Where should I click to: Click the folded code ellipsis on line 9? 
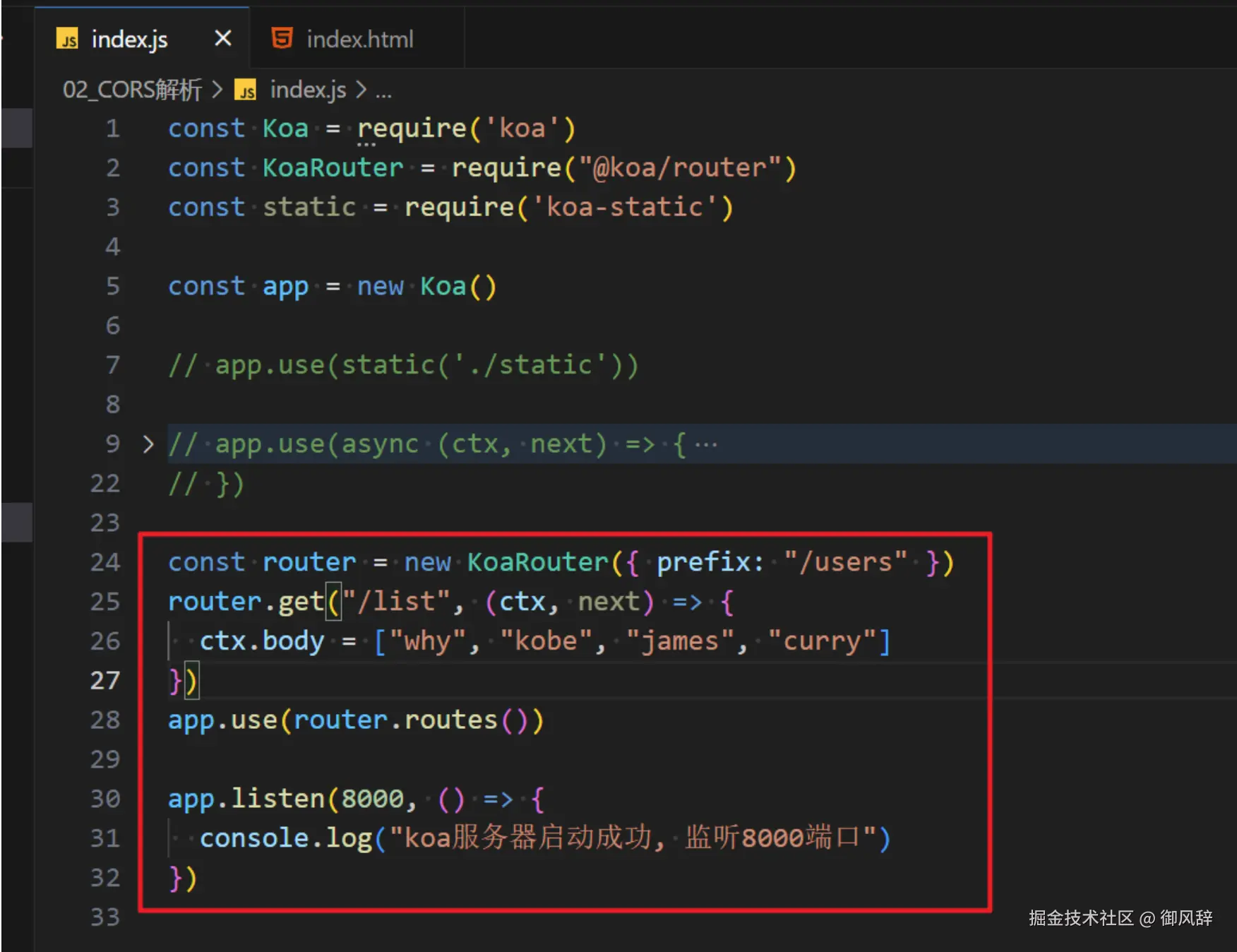click(705, 445)
